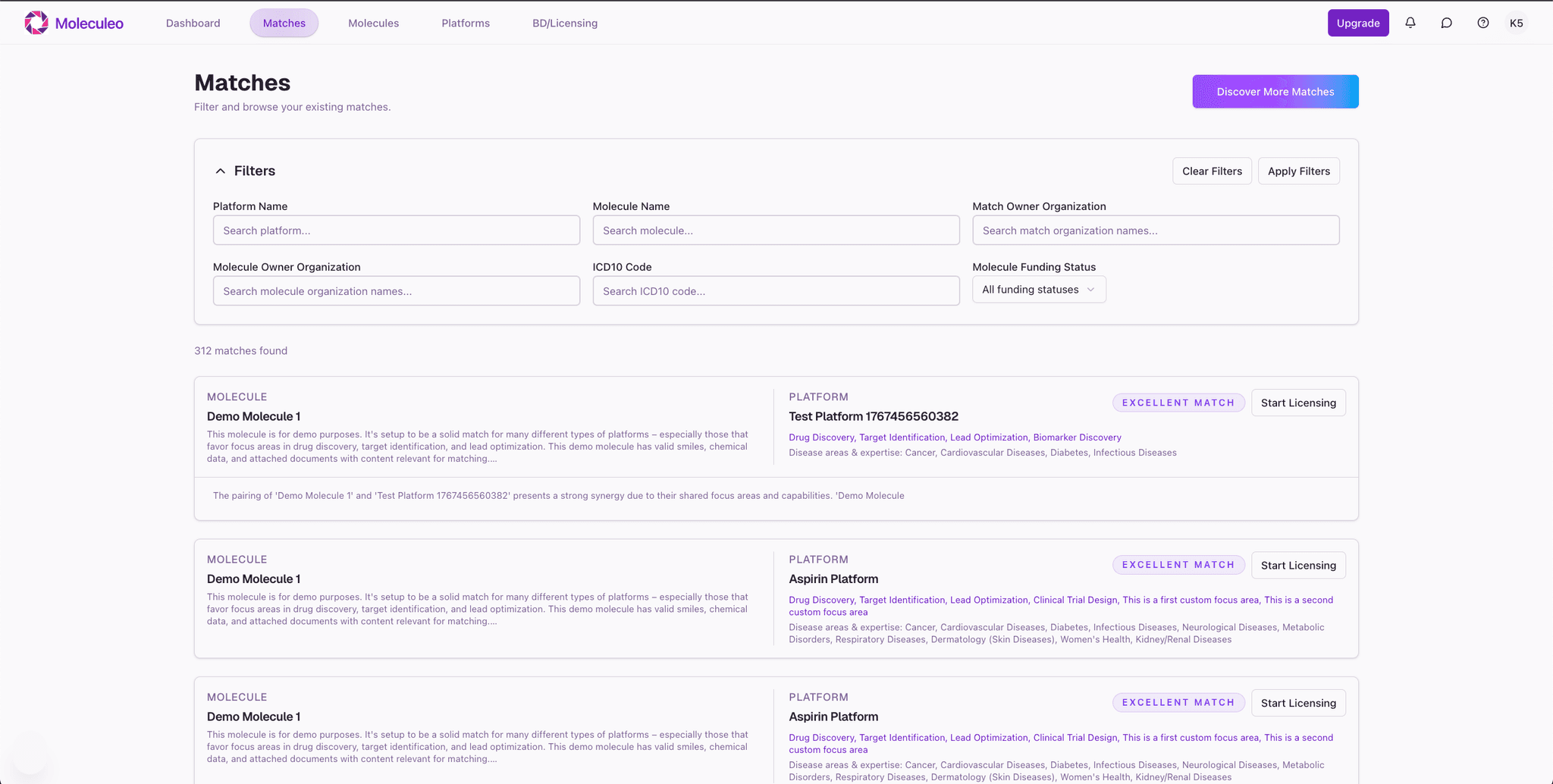Expand the Molecule Funding Status selector
The height and width of the screenshot is (784, 1553).
[1038, 289]
